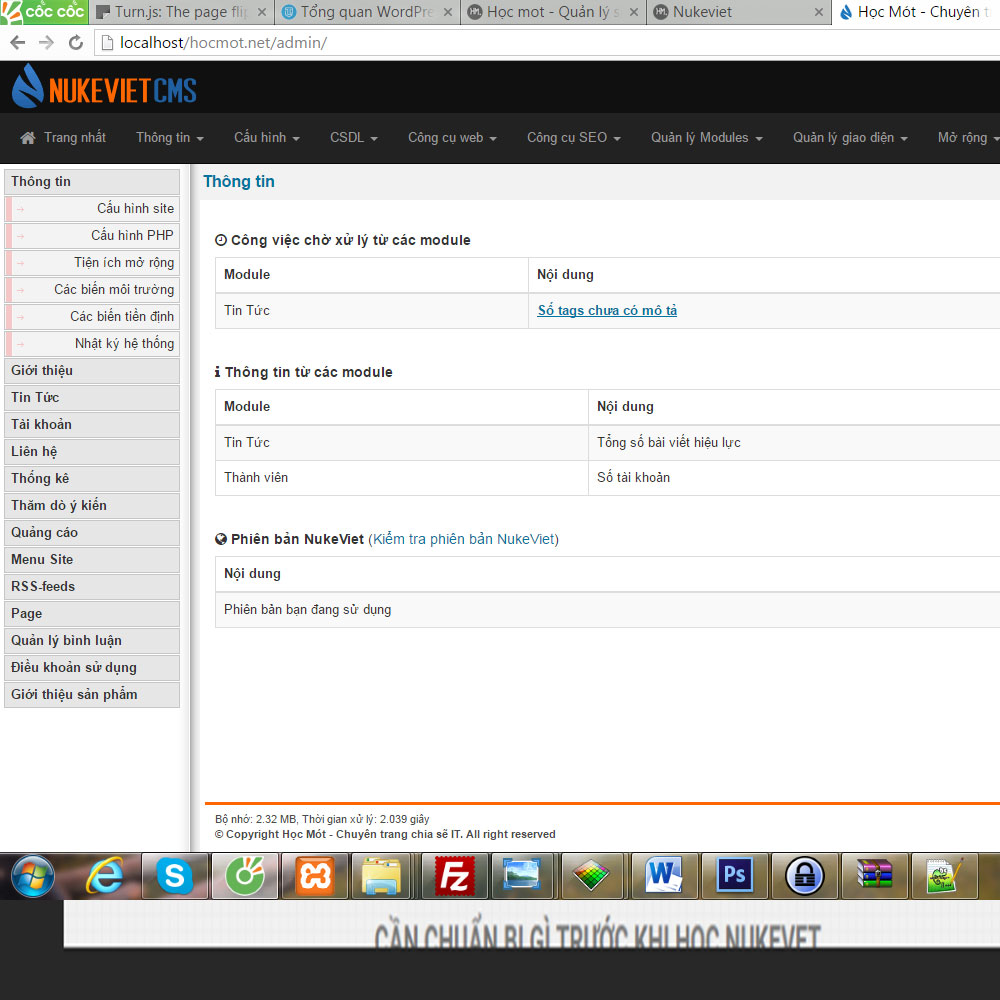
Task: Open Thống kê module in sidebar
Action: [x=92, y=478]
